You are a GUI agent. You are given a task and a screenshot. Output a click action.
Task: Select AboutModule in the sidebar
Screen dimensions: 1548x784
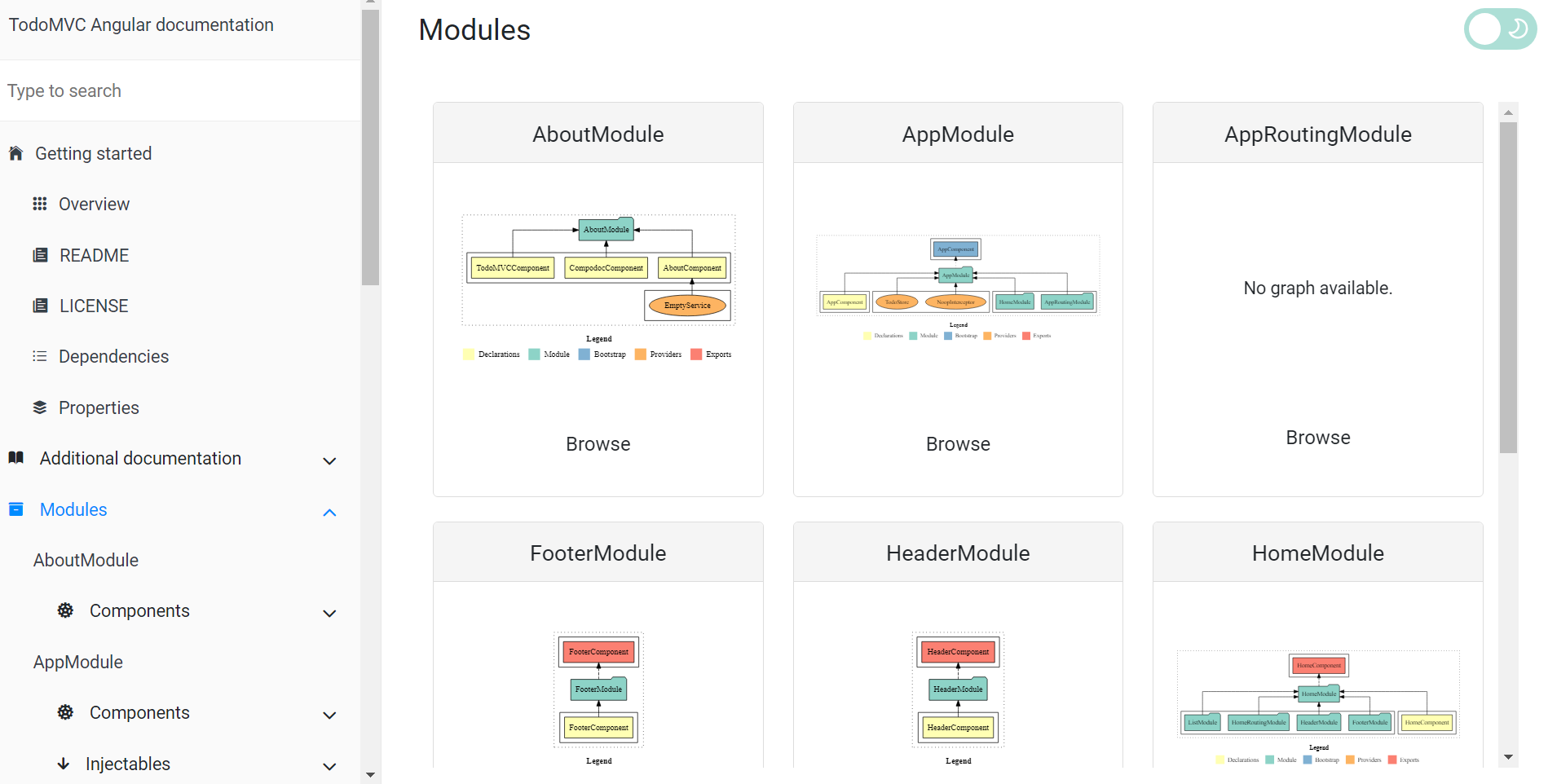click(86, 560)
